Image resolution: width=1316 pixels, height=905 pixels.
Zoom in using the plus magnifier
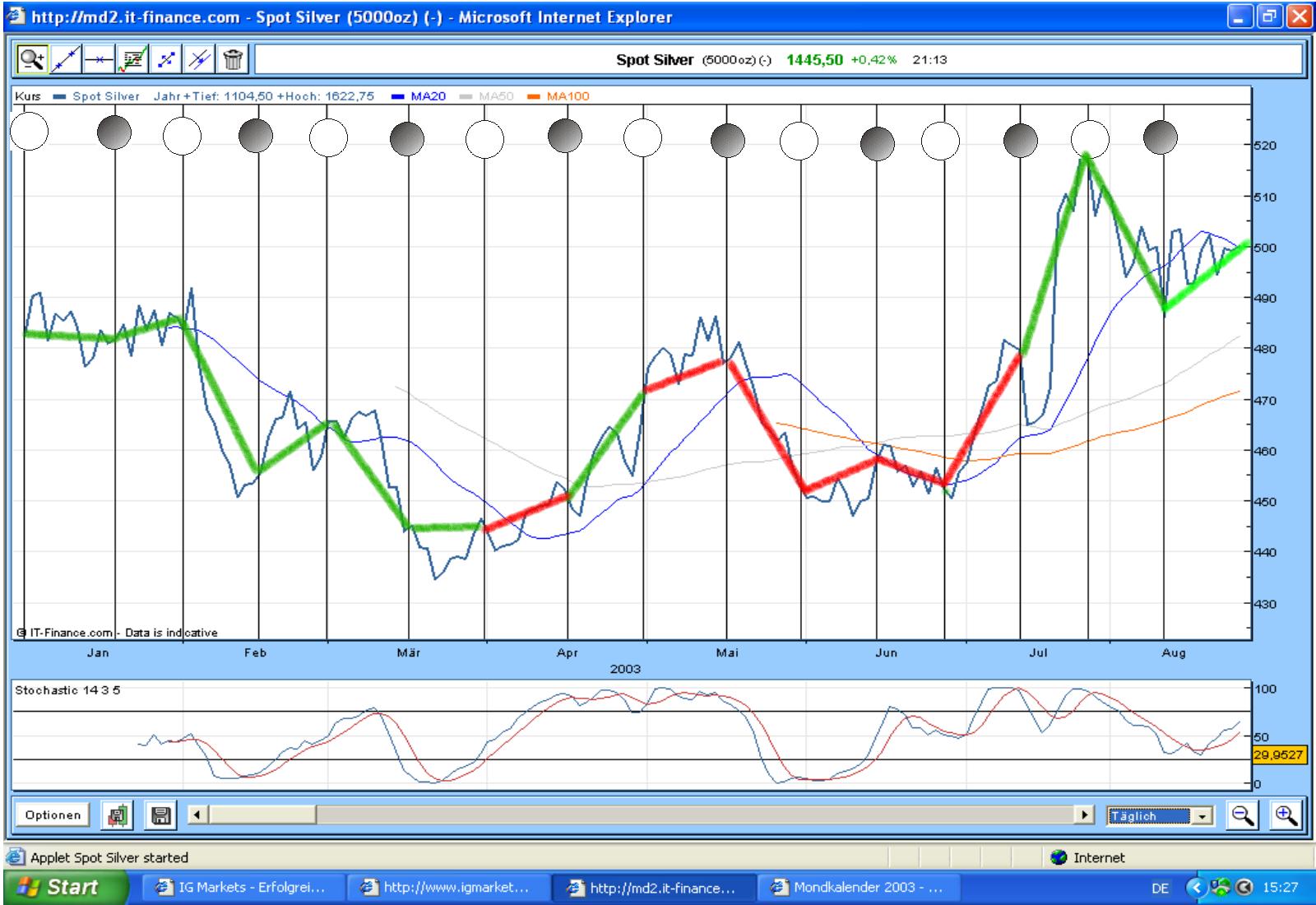pyautogui.click(x=1286, y=815)
